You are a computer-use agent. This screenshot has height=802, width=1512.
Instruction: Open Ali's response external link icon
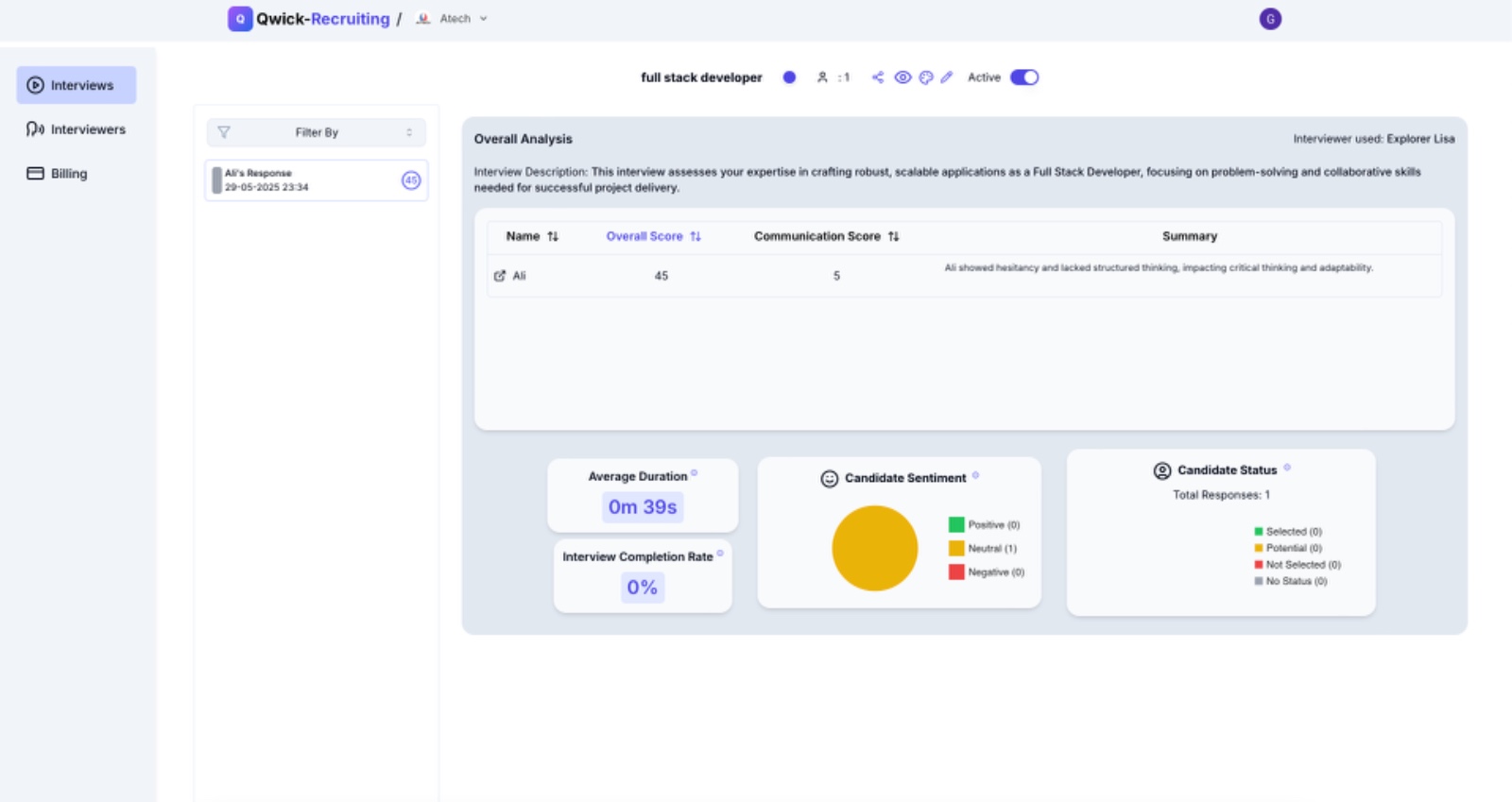coord(500,276)
